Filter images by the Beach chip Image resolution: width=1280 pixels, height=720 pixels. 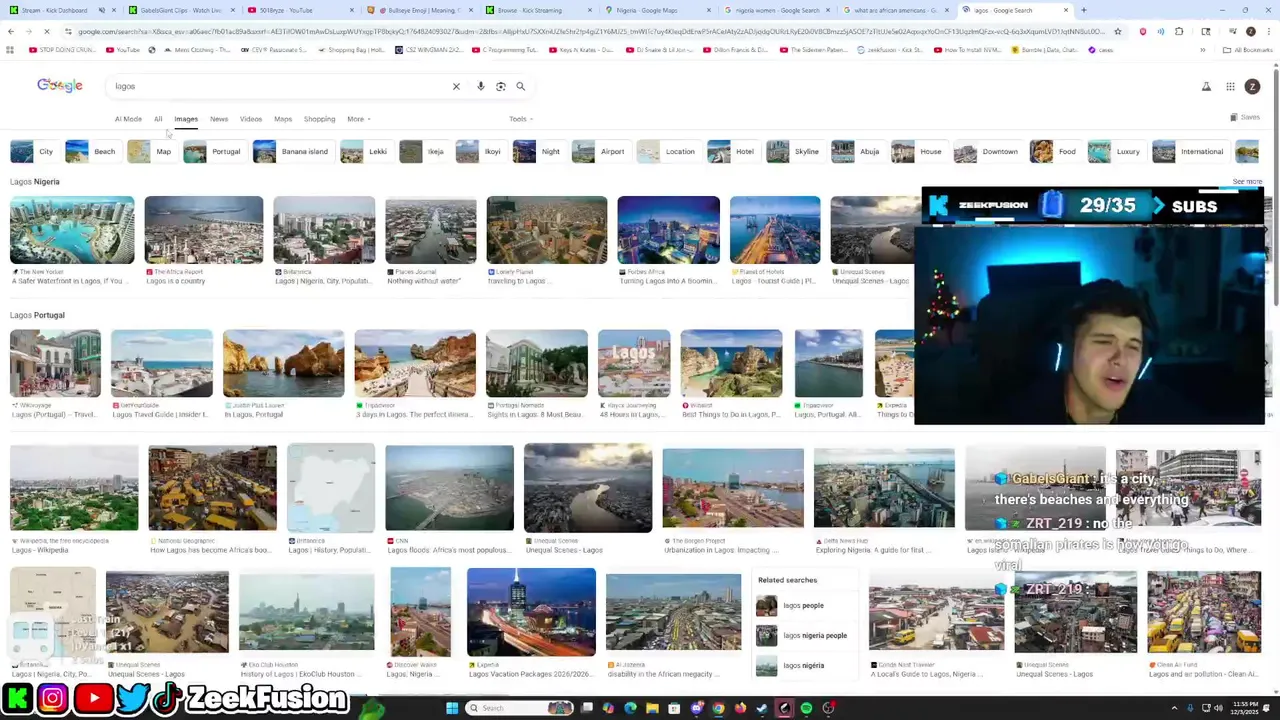click(x=92, y=152)
